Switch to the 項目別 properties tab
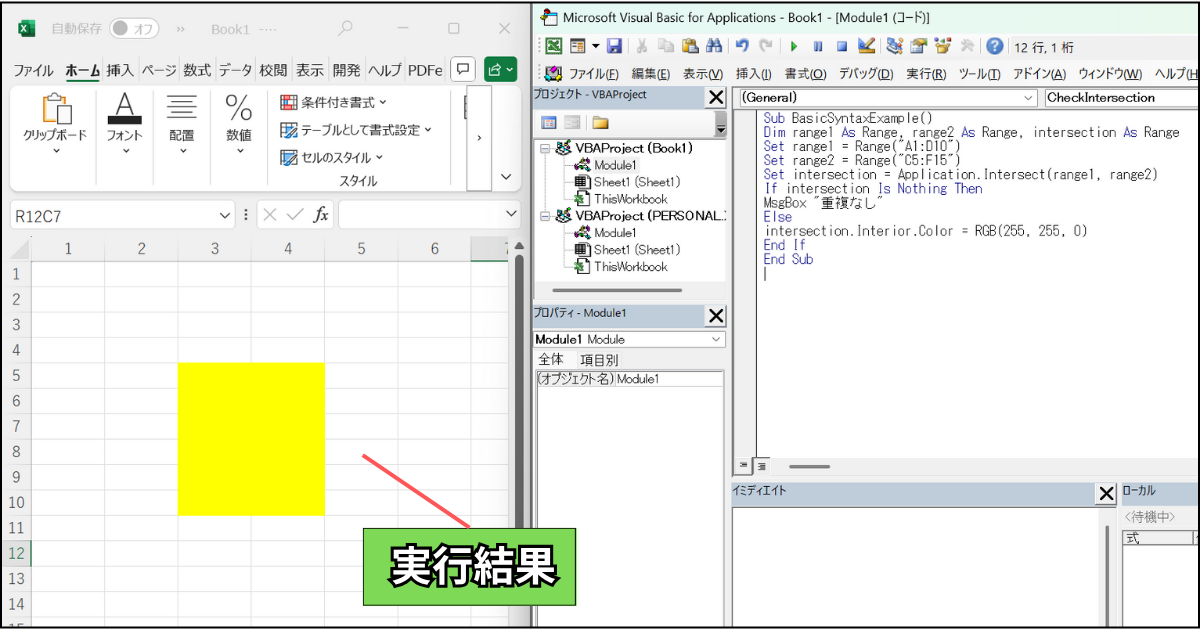The image size is (1200, 630). pyautogui.click(x=599, y=359)
